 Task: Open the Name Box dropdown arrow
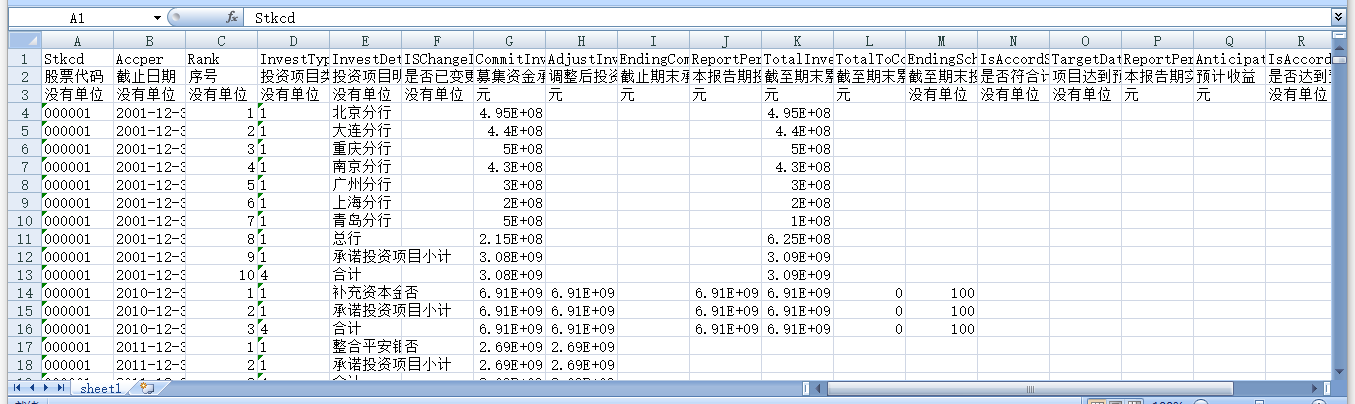(157, 18)
